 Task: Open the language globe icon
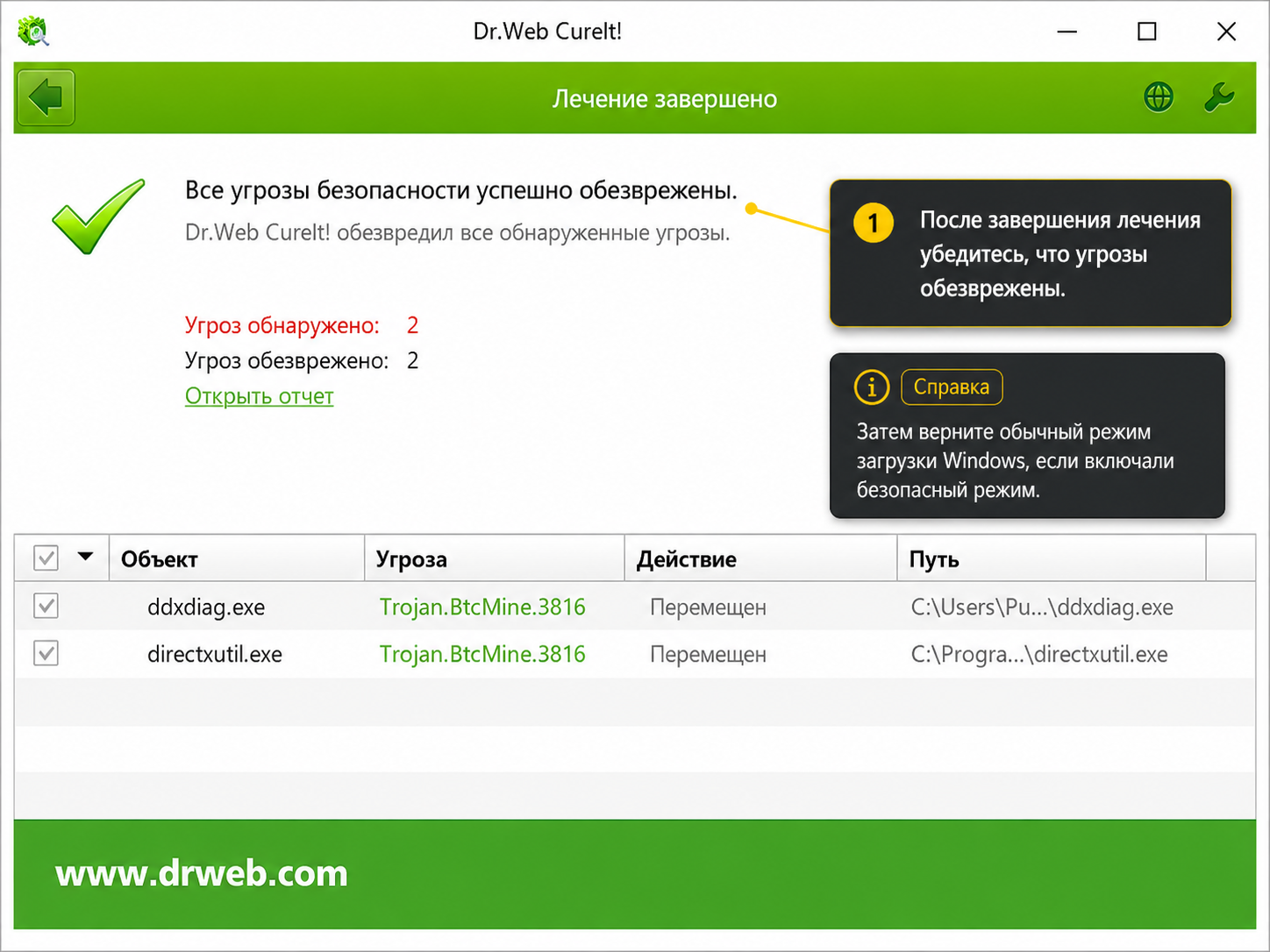pos(1159,97)
